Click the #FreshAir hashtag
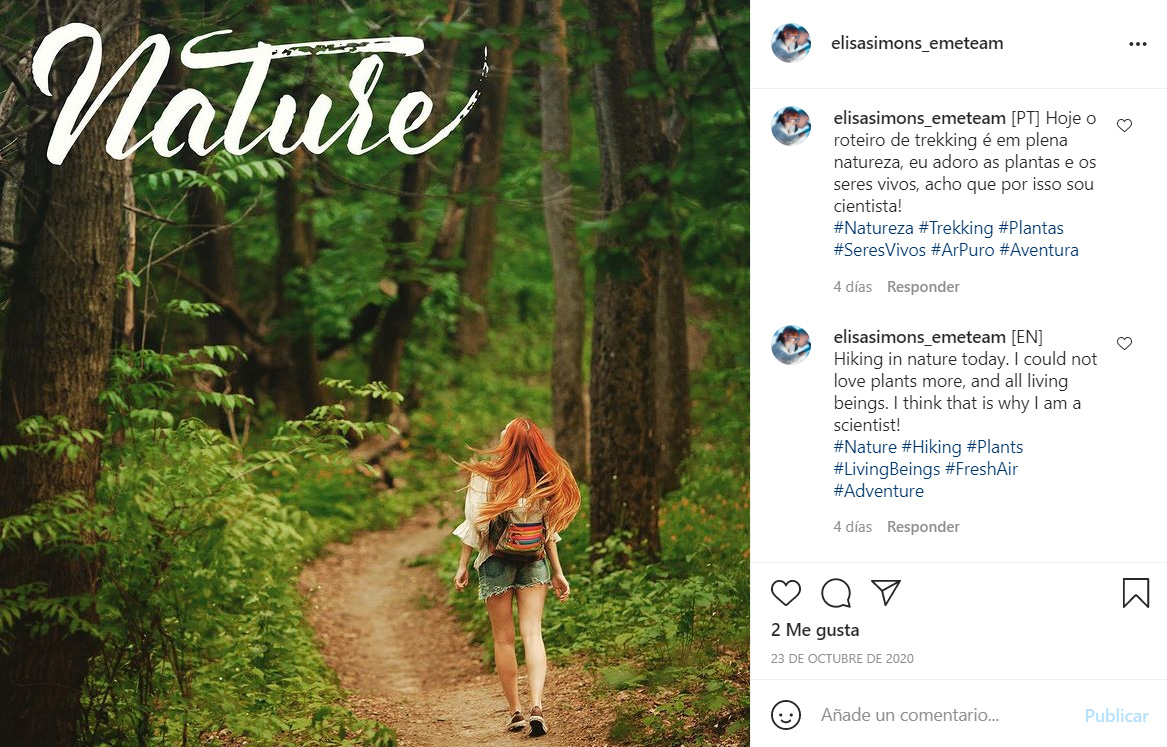The width and height of the screenshot is (1167, 747). pyautogui.click(x=981, y=469)
